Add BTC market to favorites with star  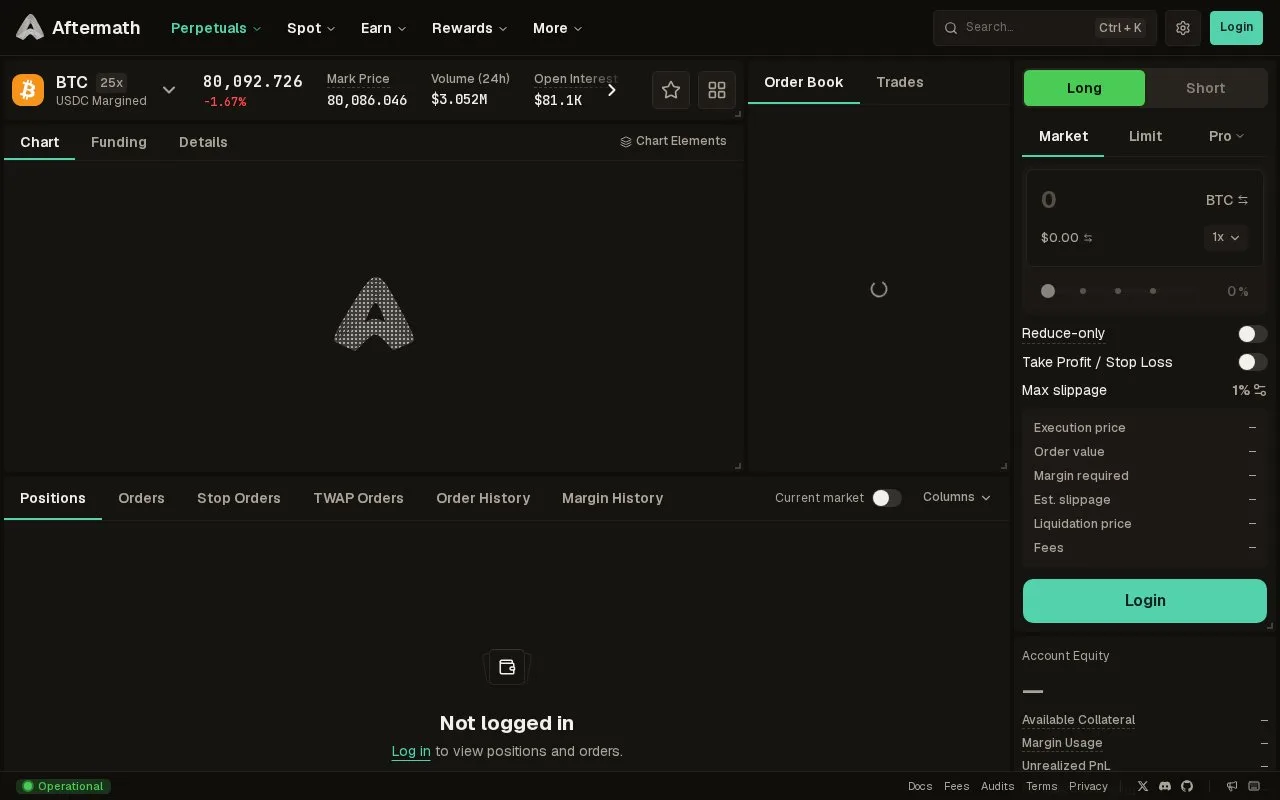671,90
